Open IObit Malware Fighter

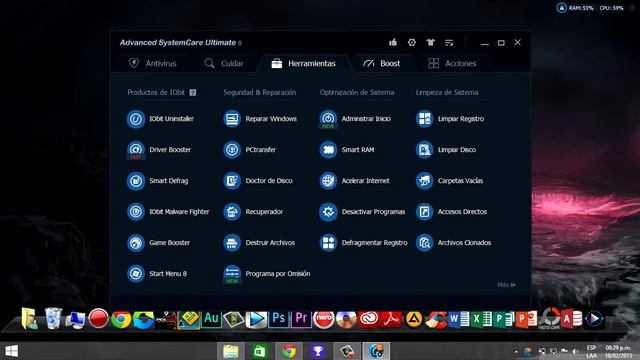point(168,212)
